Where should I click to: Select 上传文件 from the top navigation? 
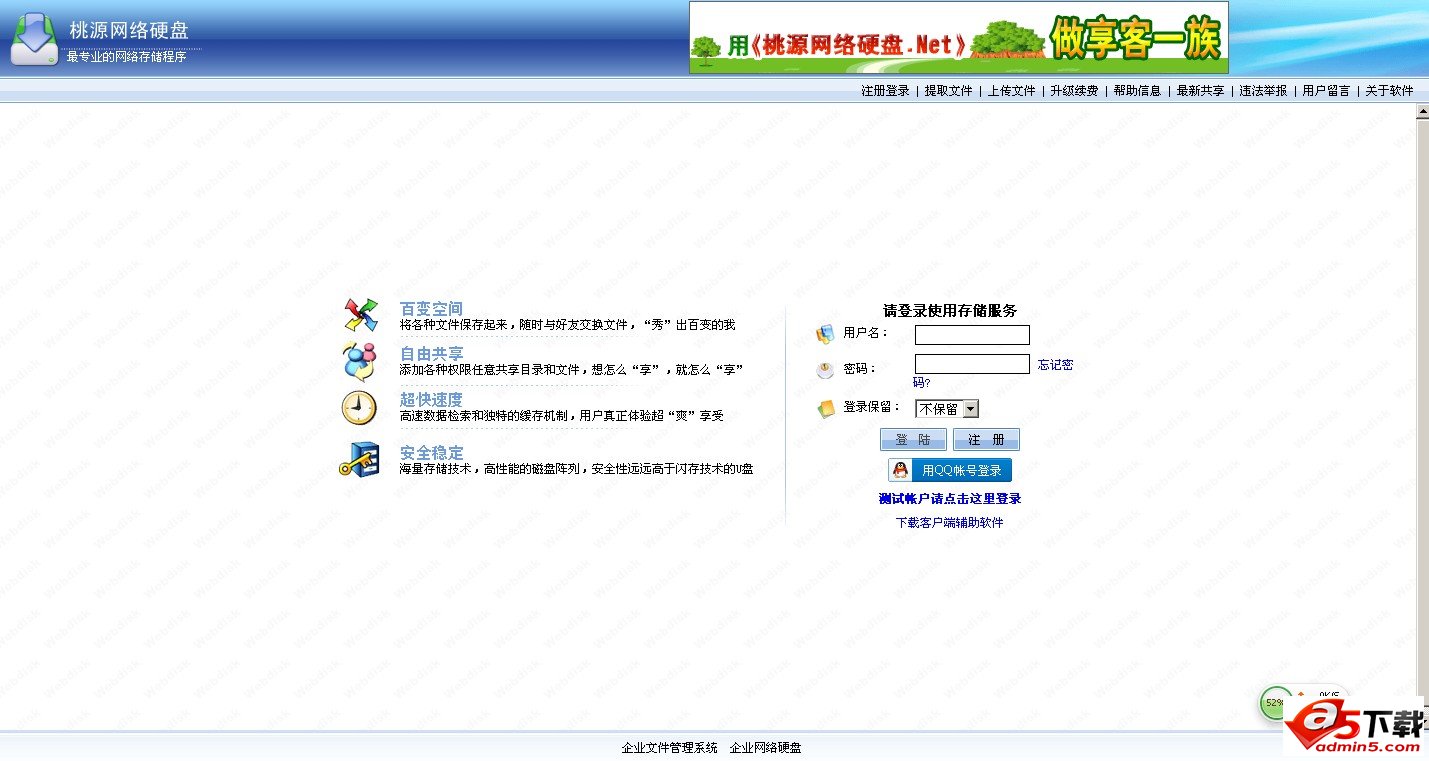[1011, 91]
